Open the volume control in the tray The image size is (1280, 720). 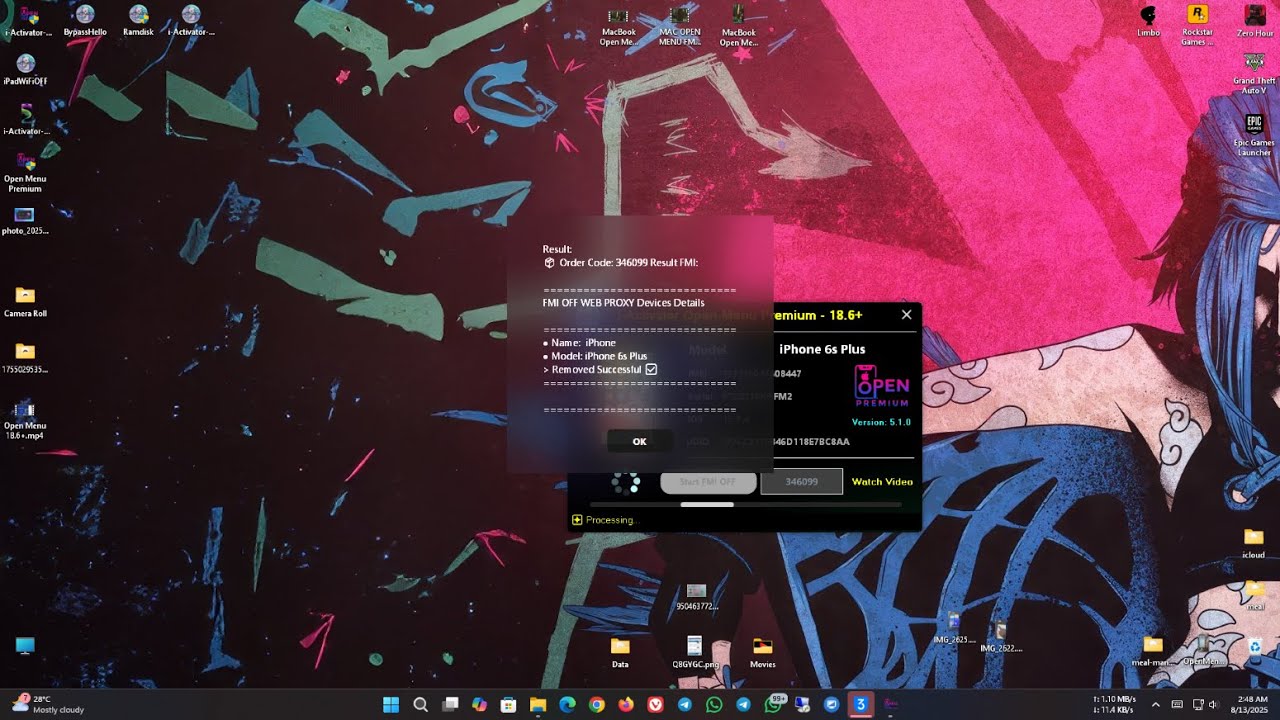point(1216,704)
